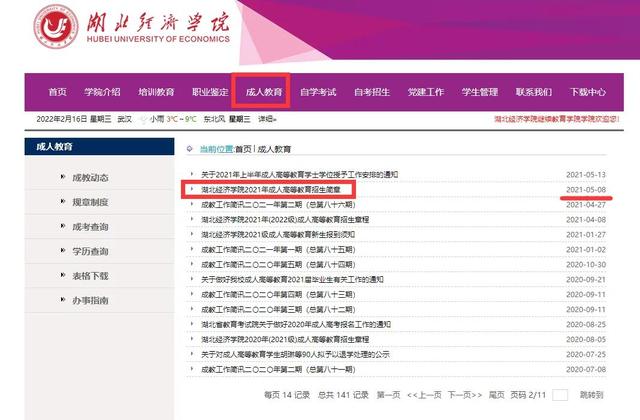640x420 pixels.
Task: Open 成考查询 in the sidebar
Action: [91, 227]
